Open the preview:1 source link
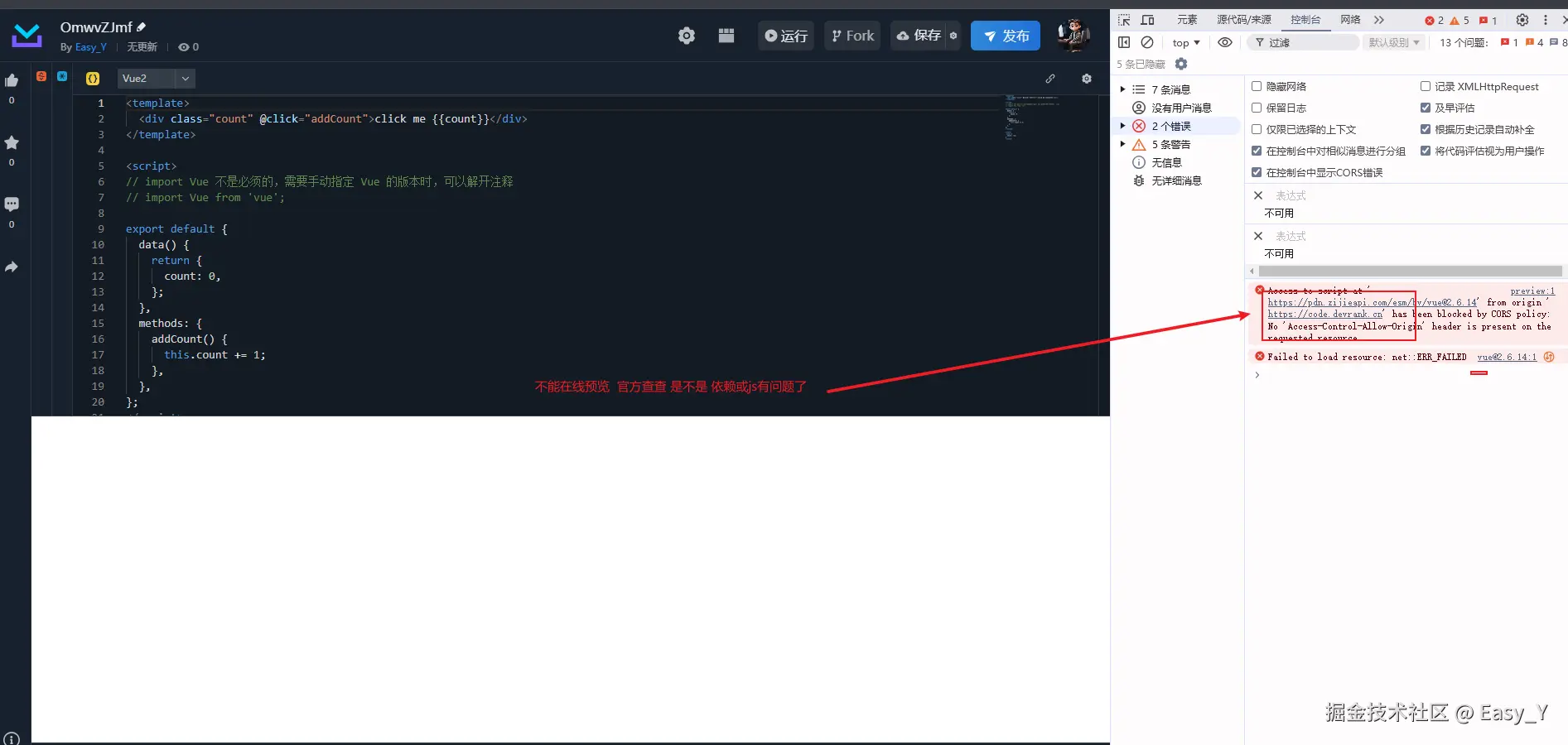This screenshot has width=1568, height=745. coord(1532,291)
